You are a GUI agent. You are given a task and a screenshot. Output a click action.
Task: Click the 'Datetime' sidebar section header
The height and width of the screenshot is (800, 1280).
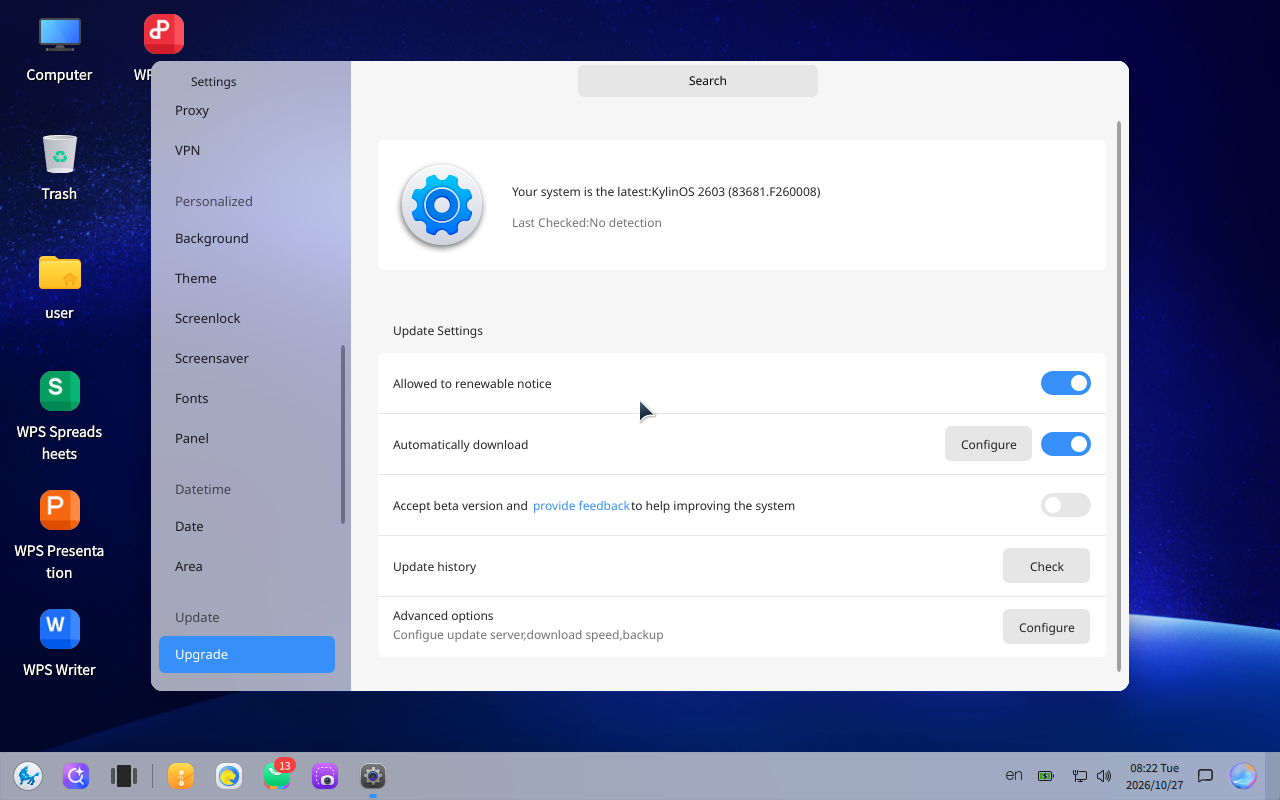coord(203,489)
